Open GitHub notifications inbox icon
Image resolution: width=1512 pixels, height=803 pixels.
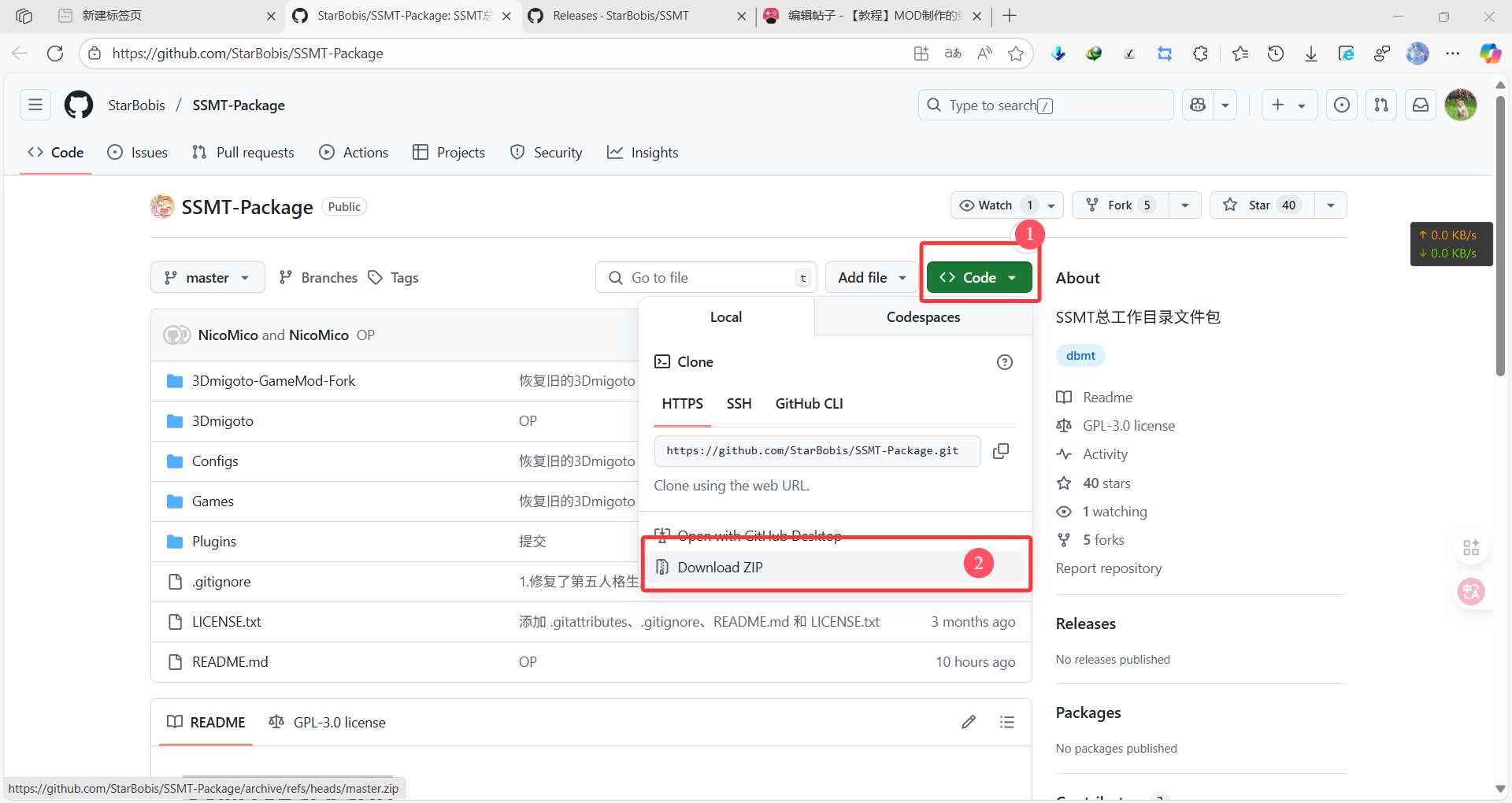point(1420,105)
